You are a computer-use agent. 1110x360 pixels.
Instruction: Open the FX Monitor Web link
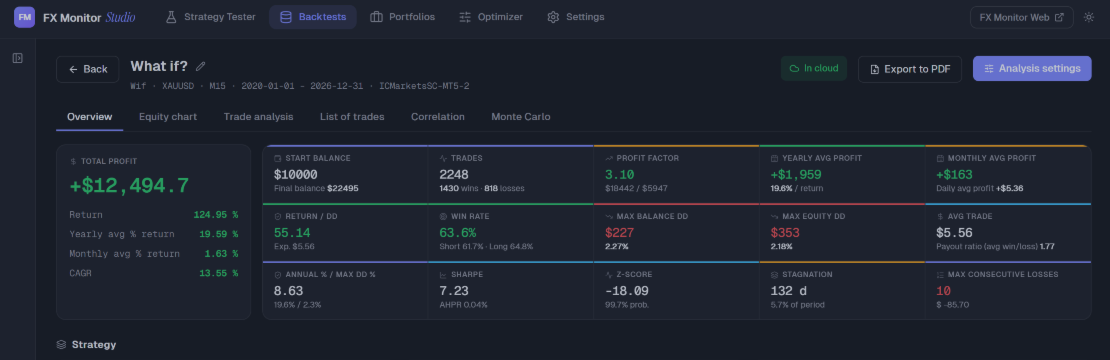(x=1022, y=17)
